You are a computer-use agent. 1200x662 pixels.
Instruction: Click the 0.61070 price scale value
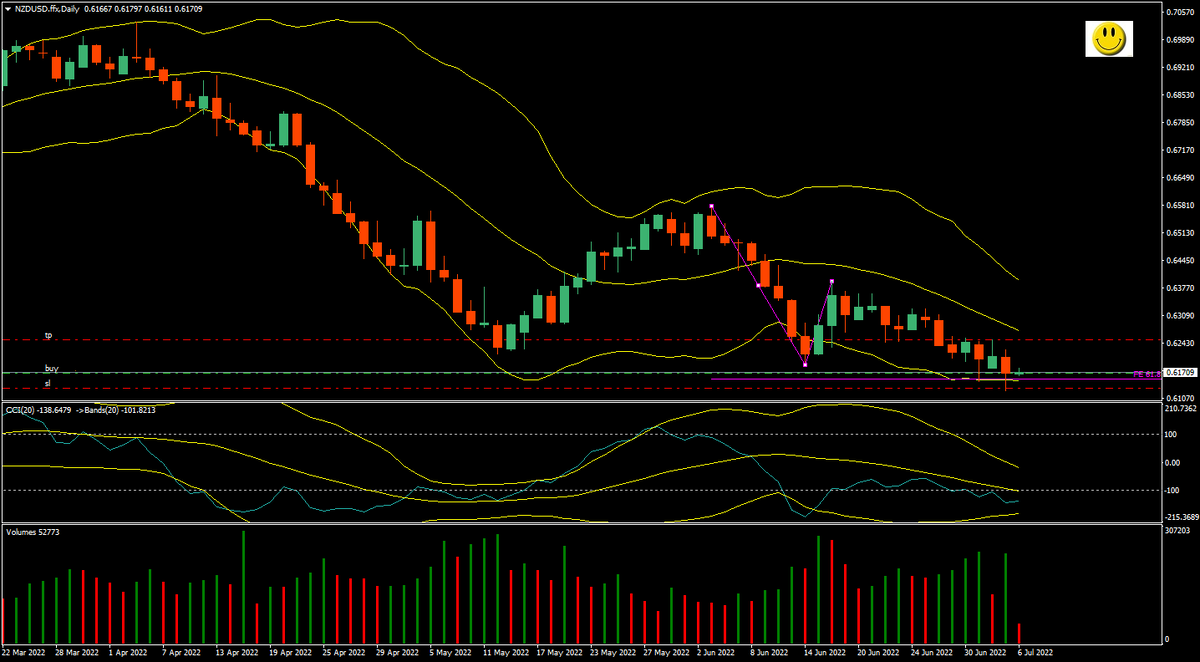(x=1180, y=398)
